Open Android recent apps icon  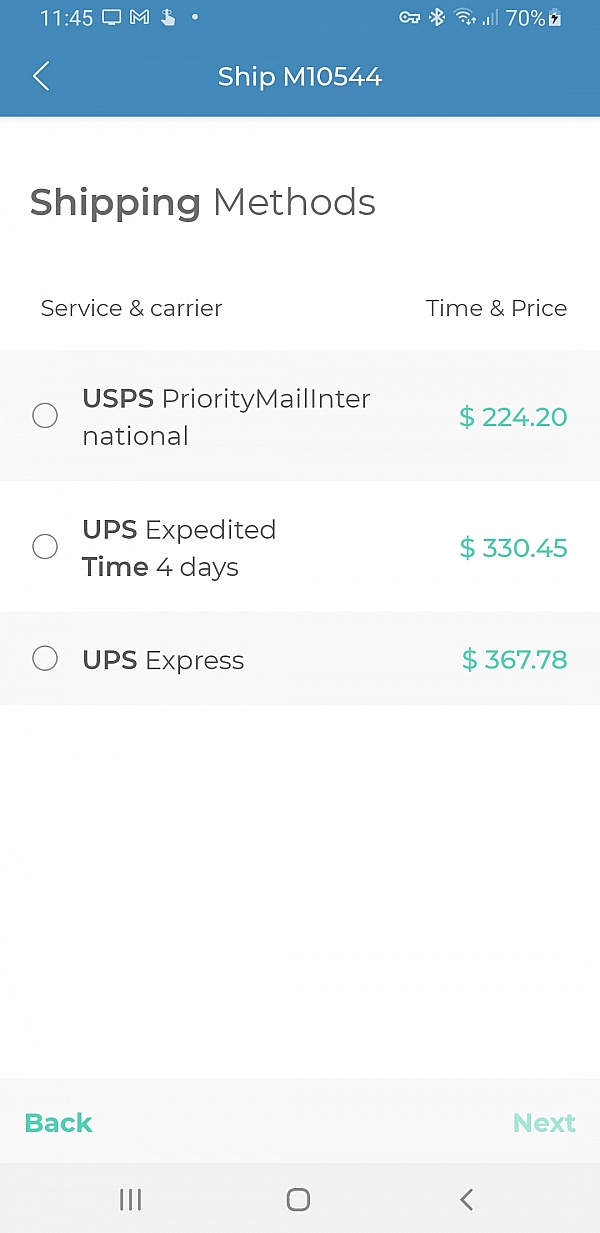tap(130, 1199)
